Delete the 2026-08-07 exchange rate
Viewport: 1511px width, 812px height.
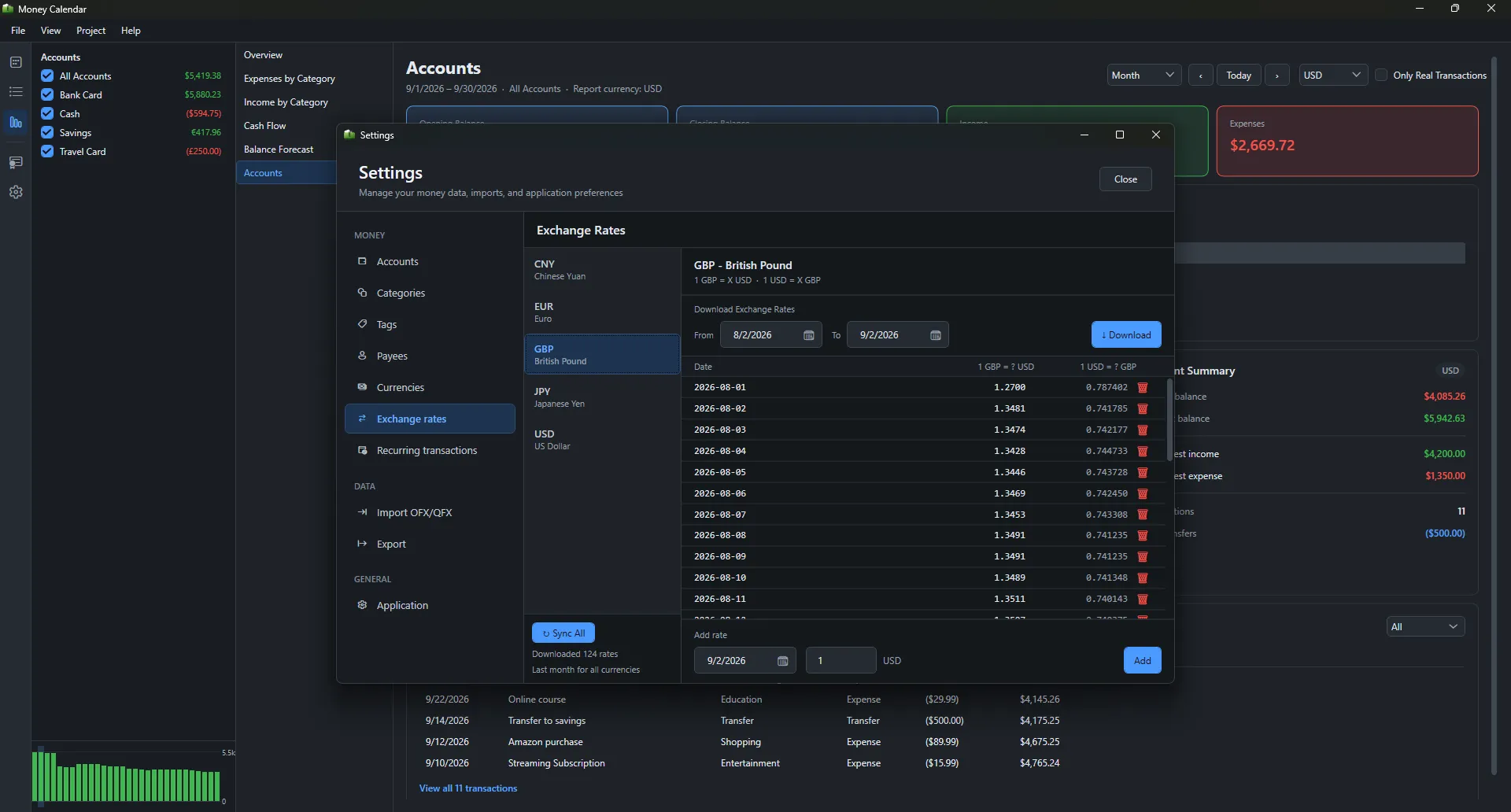[x=1143, y=515]
